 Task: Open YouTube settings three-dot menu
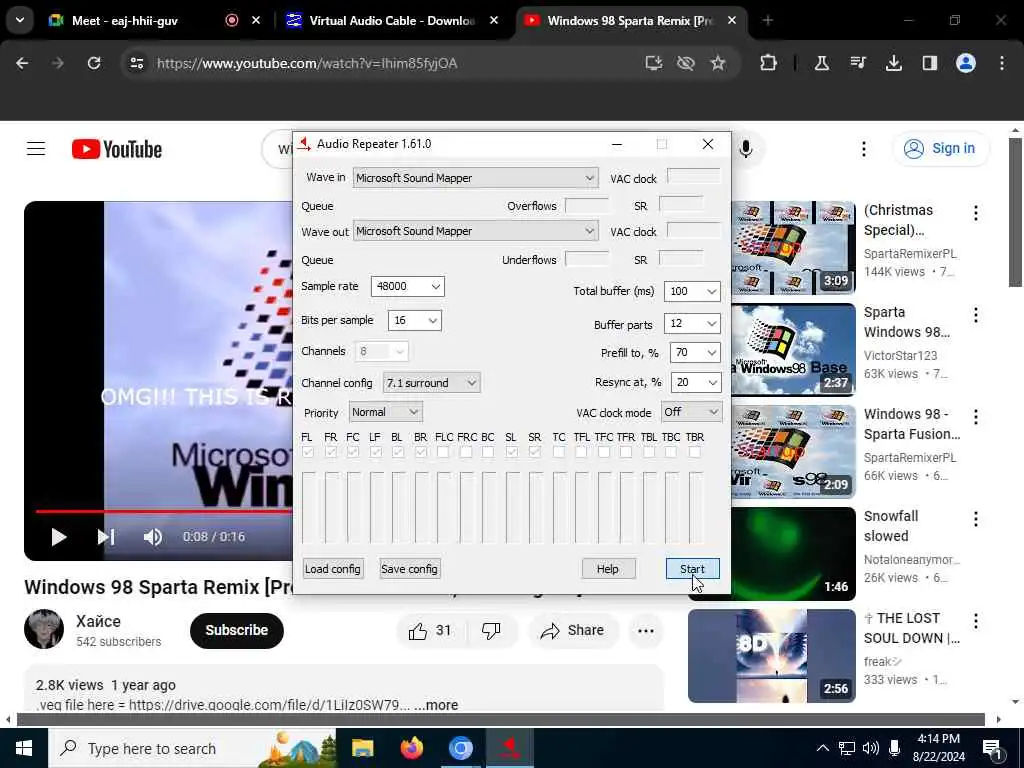(863, 149)
